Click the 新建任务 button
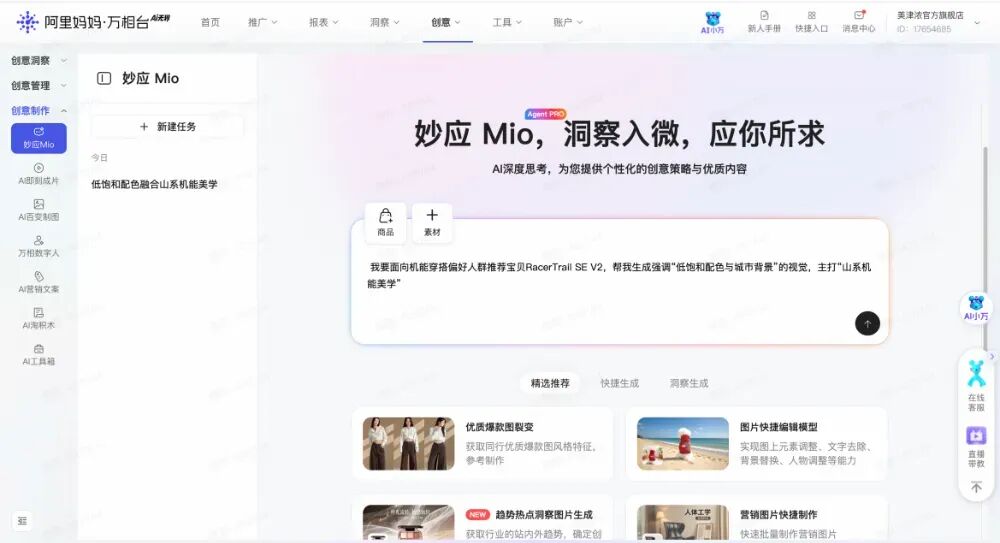Screen dimensions: 1000x543 pyautogui.click(x=167, y=127)
